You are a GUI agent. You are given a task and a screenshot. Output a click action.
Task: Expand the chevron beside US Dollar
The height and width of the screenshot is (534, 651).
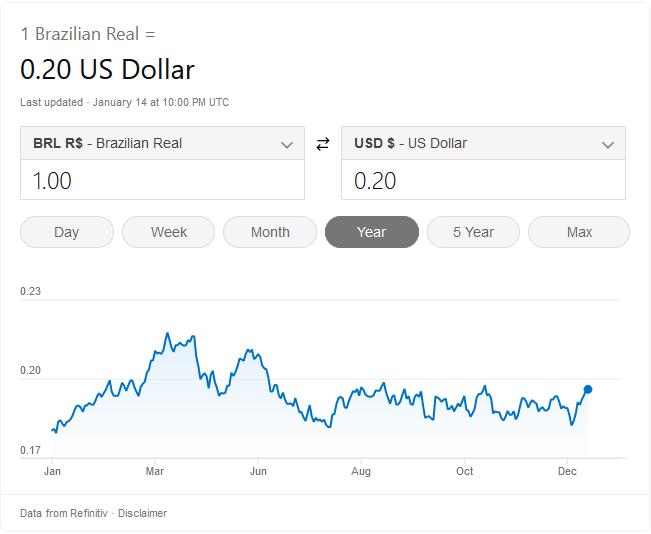pyautogui.click(x=608, y=145)
